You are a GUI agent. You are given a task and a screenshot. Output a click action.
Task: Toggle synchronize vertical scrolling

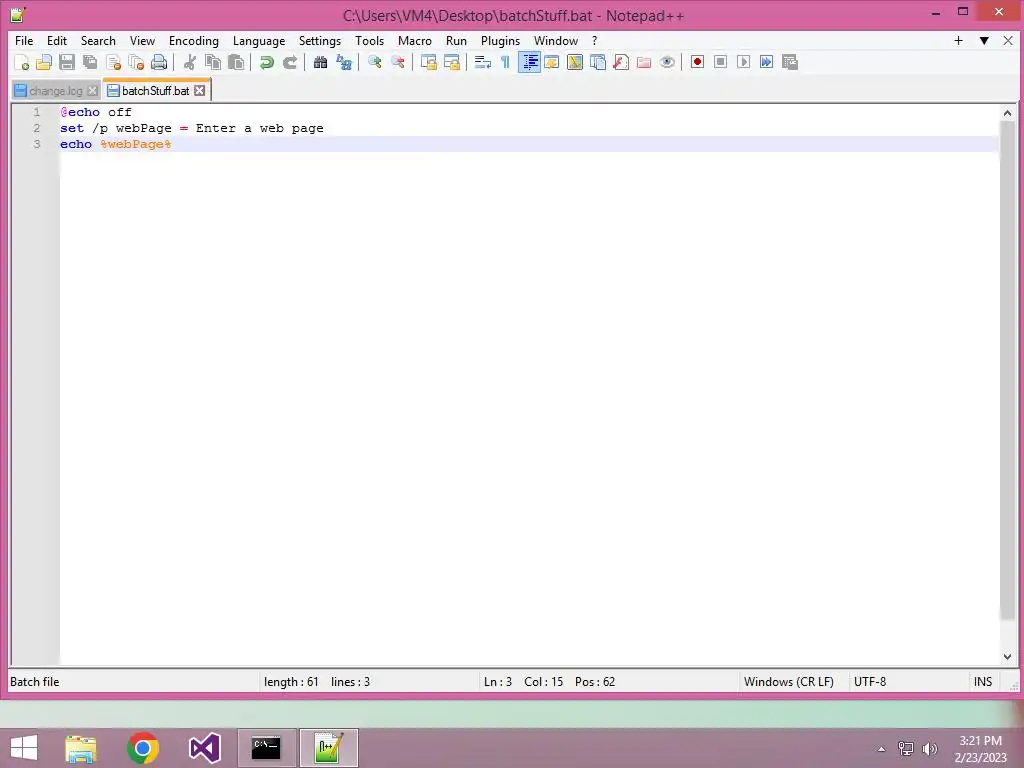tap(428, 62)
